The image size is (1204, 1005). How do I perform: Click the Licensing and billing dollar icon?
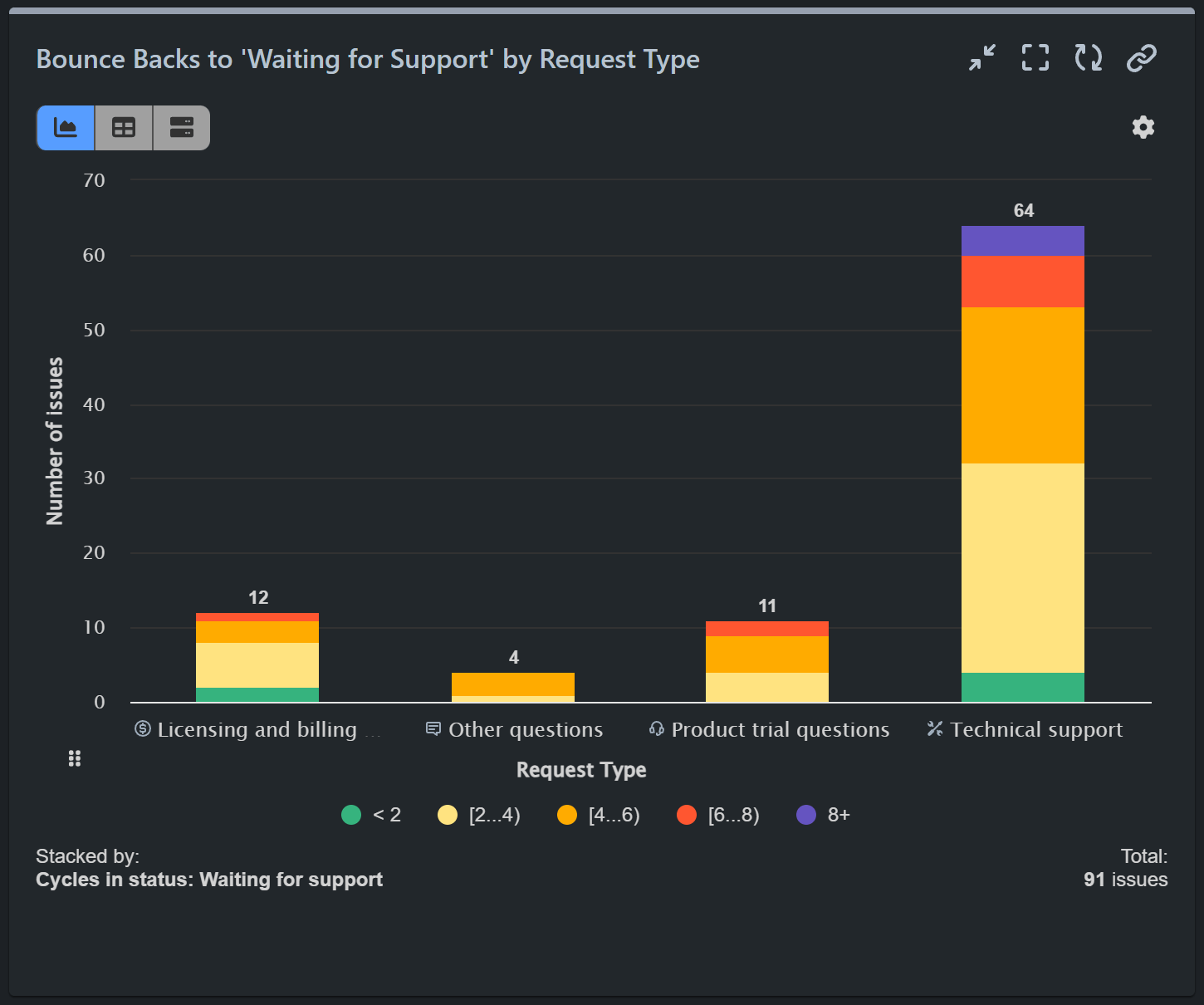(x=141, y=729)
